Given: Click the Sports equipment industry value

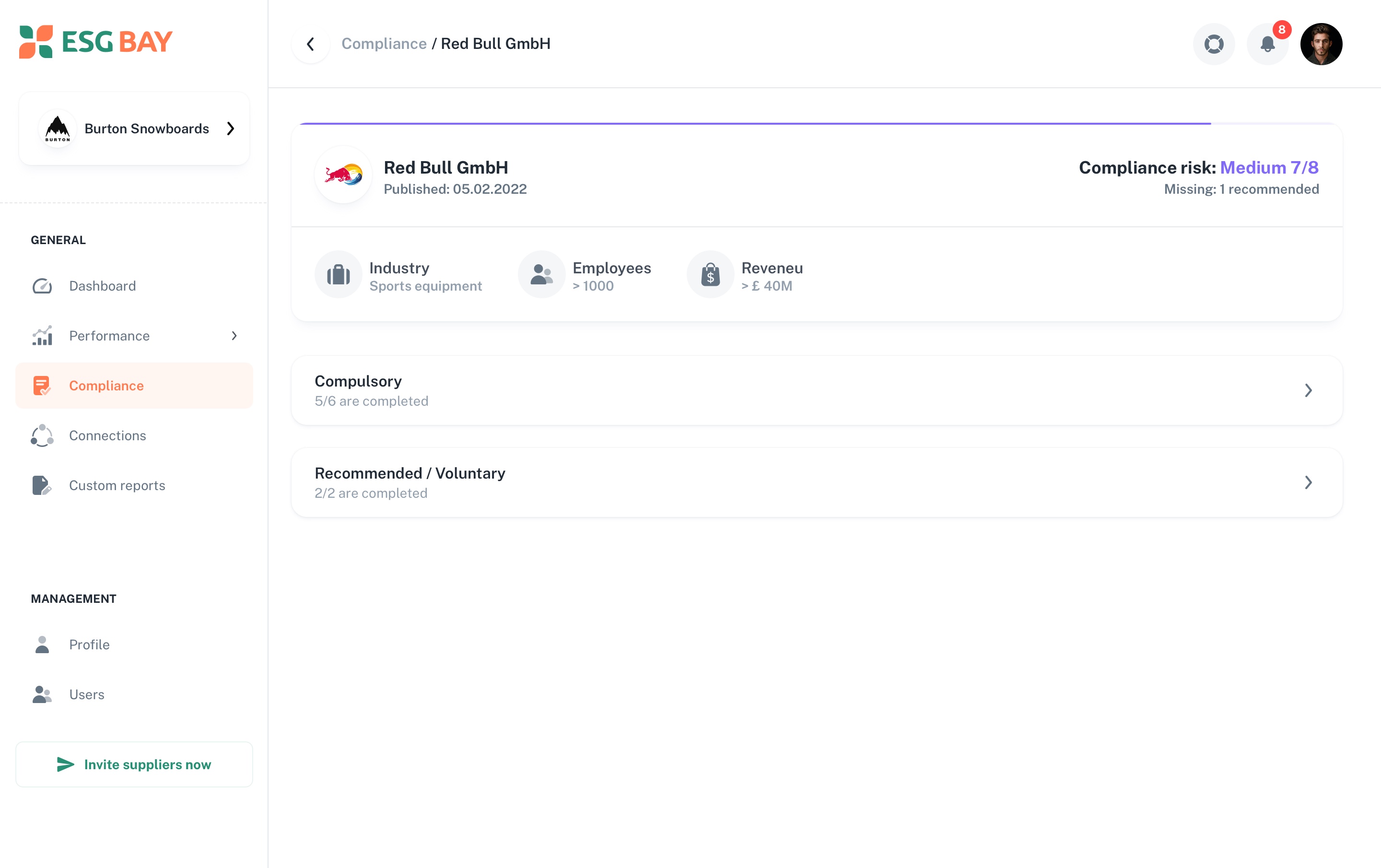Looking at the screenshot, I should [x=425, y=286].
